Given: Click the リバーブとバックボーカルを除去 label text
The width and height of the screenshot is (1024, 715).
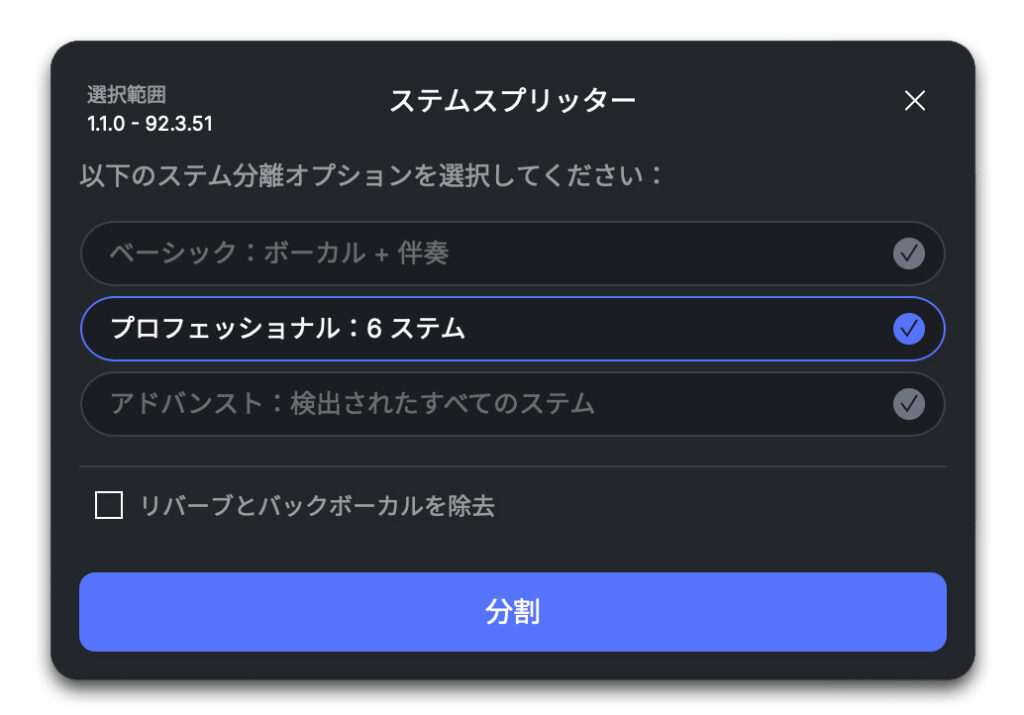Looking at the screenshot, I should click(x=317, y=506).
